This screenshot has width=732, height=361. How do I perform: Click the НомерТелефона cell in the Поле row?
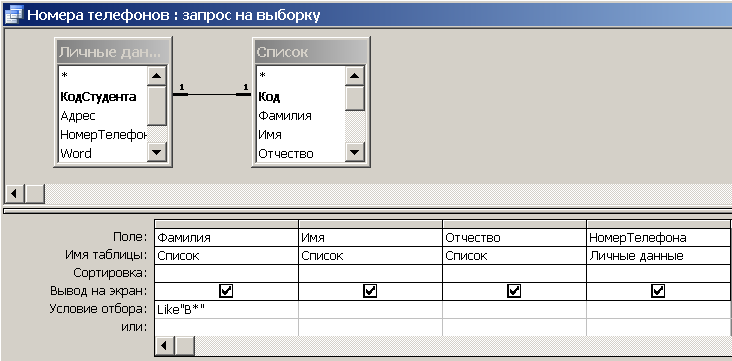click(658, 238)
